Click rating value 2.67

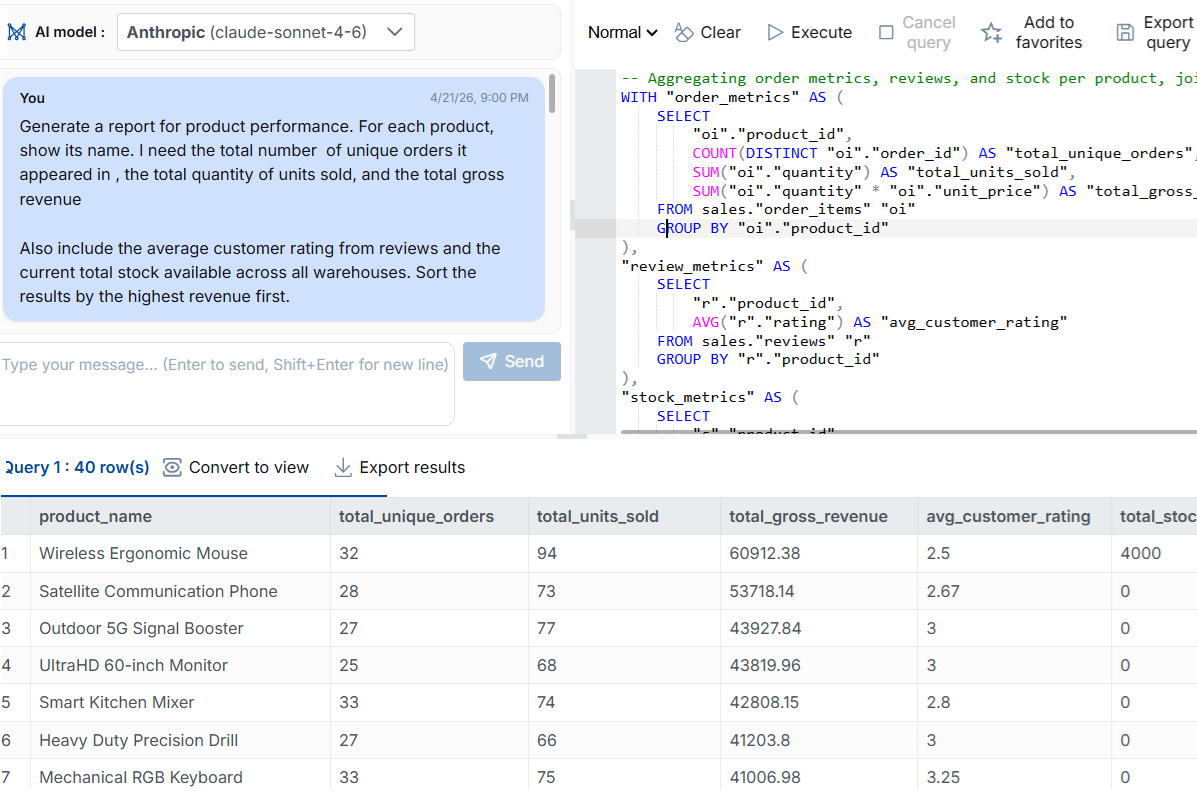pos(943,591)
